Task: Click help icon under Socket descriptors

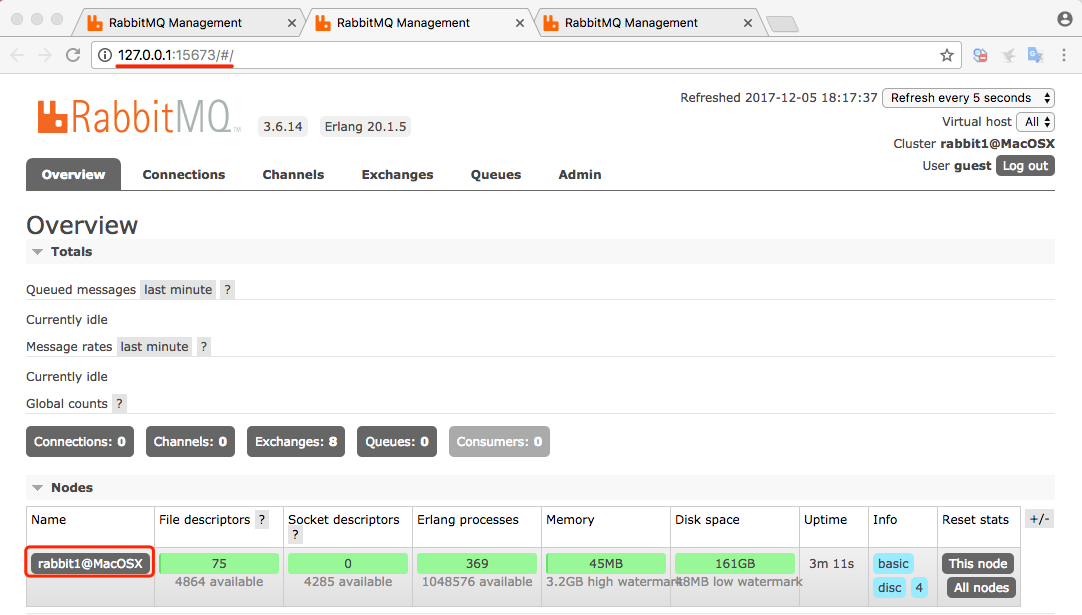Action: click(x=295, y=534)
